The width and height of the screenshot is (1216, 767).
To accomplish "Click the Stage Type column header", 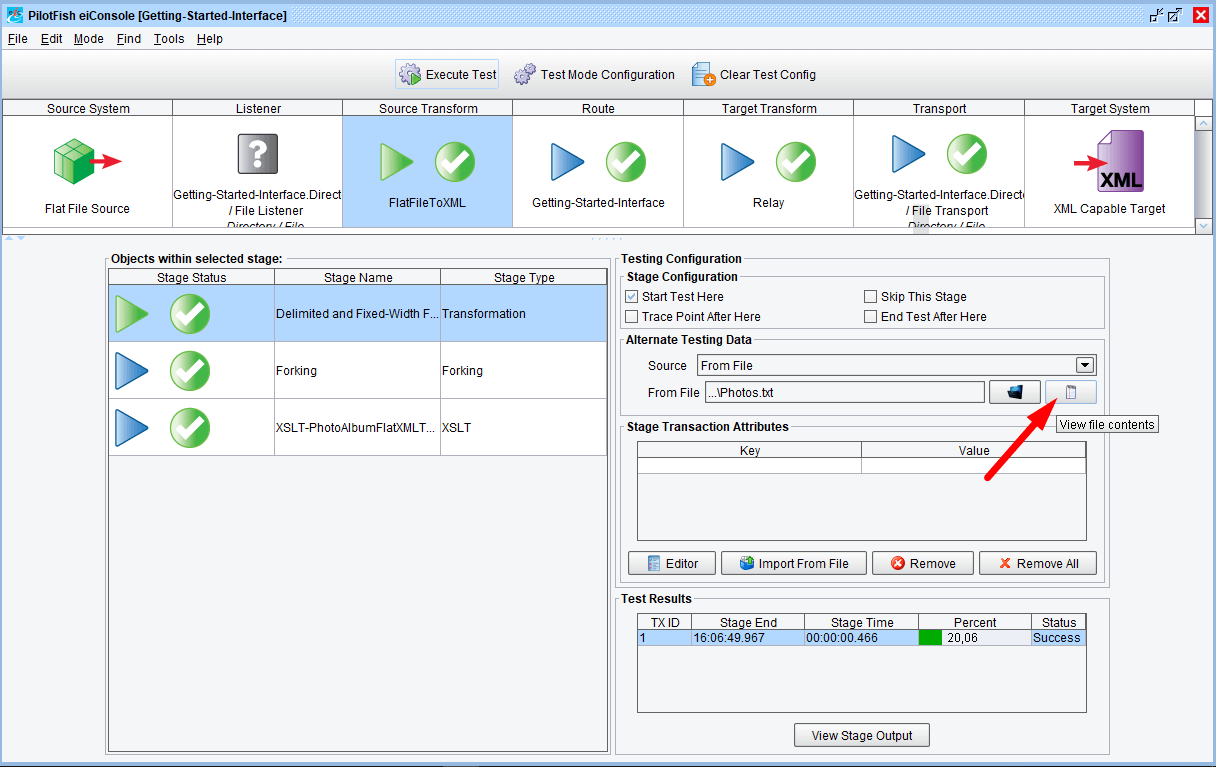I will [524, 278].
